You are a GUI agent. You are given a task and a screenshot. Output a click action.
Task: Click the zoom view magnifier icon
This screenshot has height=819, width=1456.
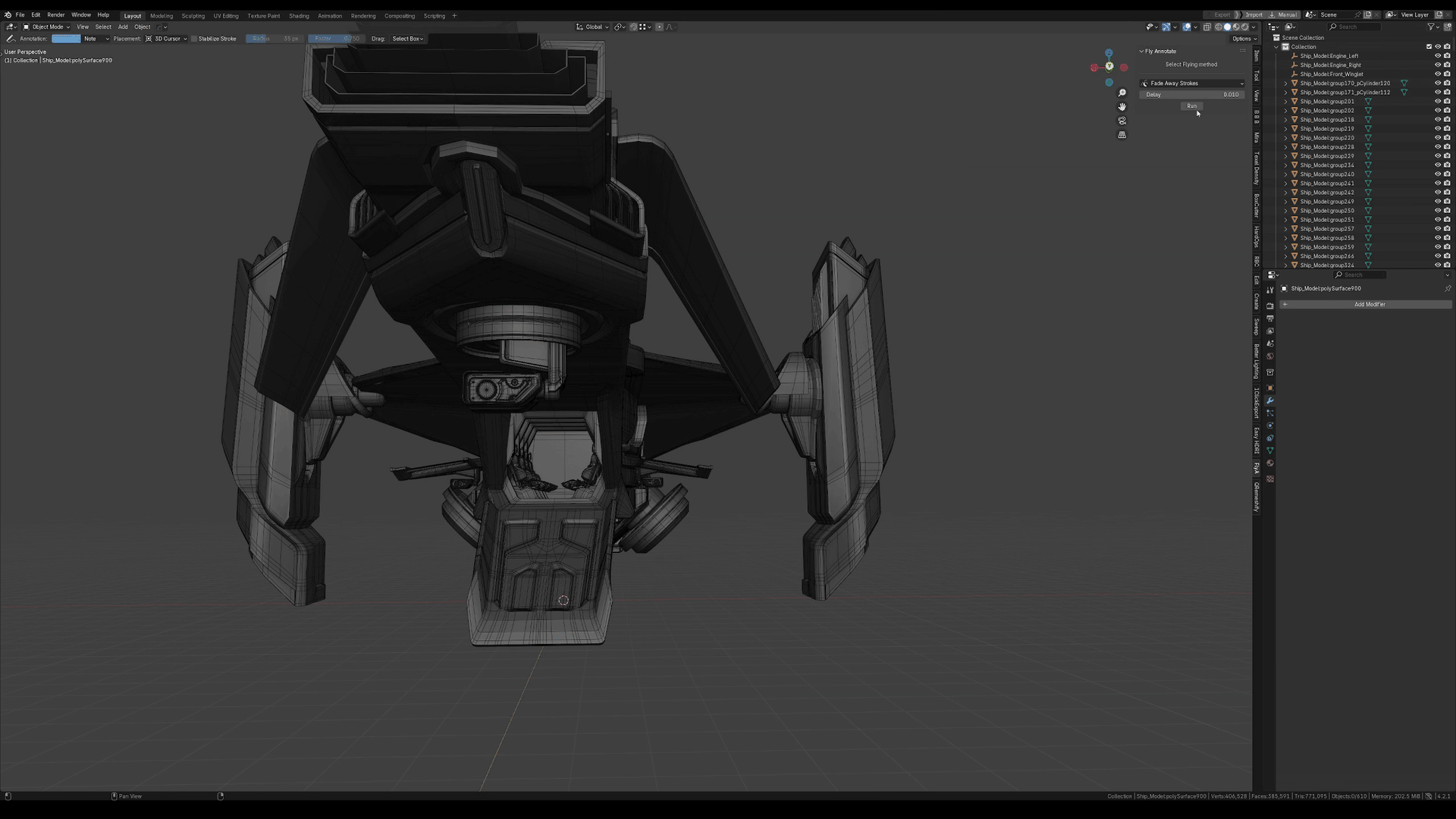[x=1122, y=93]
